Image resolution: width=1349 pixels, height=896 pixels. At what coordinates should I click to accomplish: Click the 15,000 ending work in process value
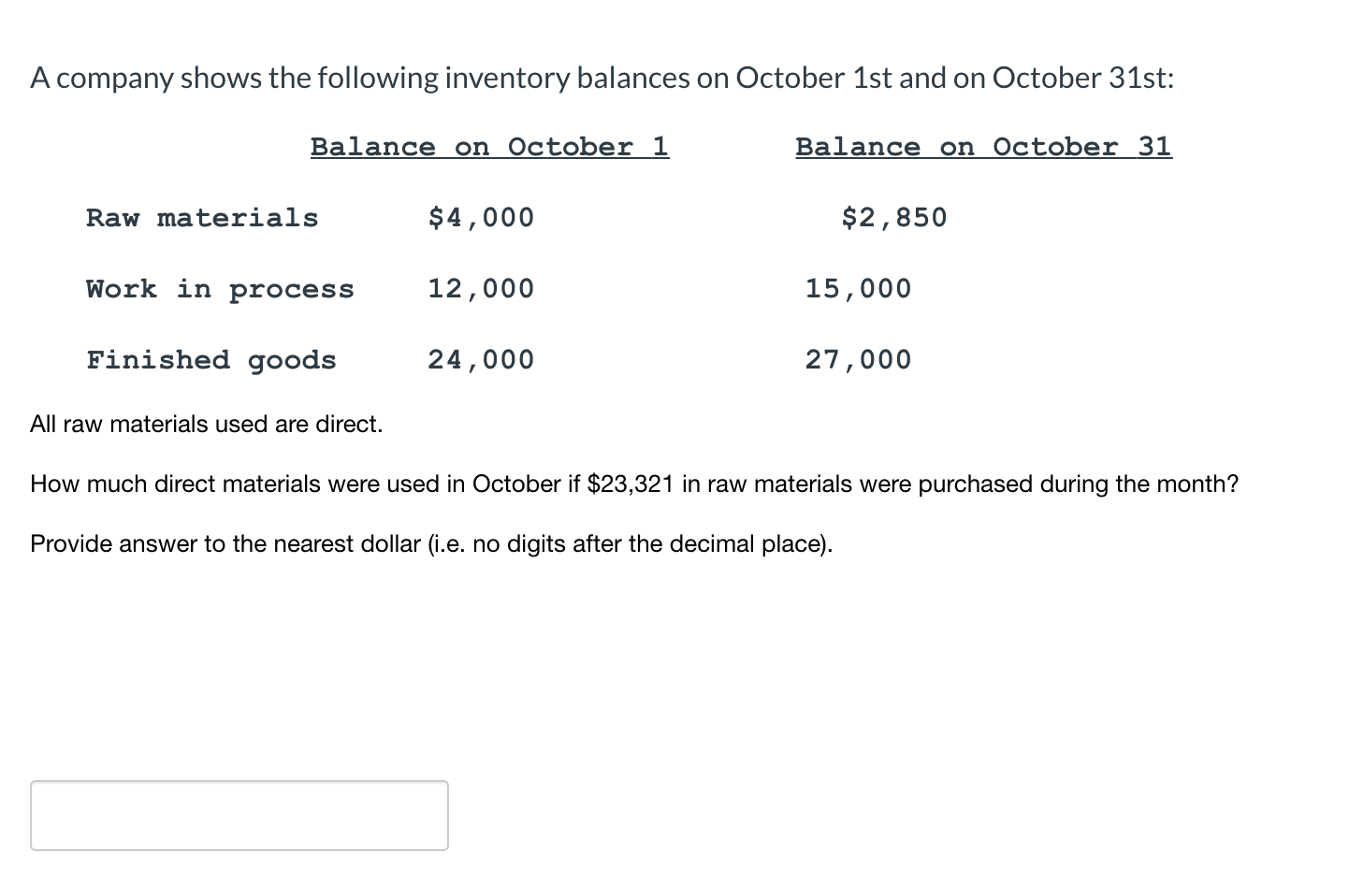[858, 288]
